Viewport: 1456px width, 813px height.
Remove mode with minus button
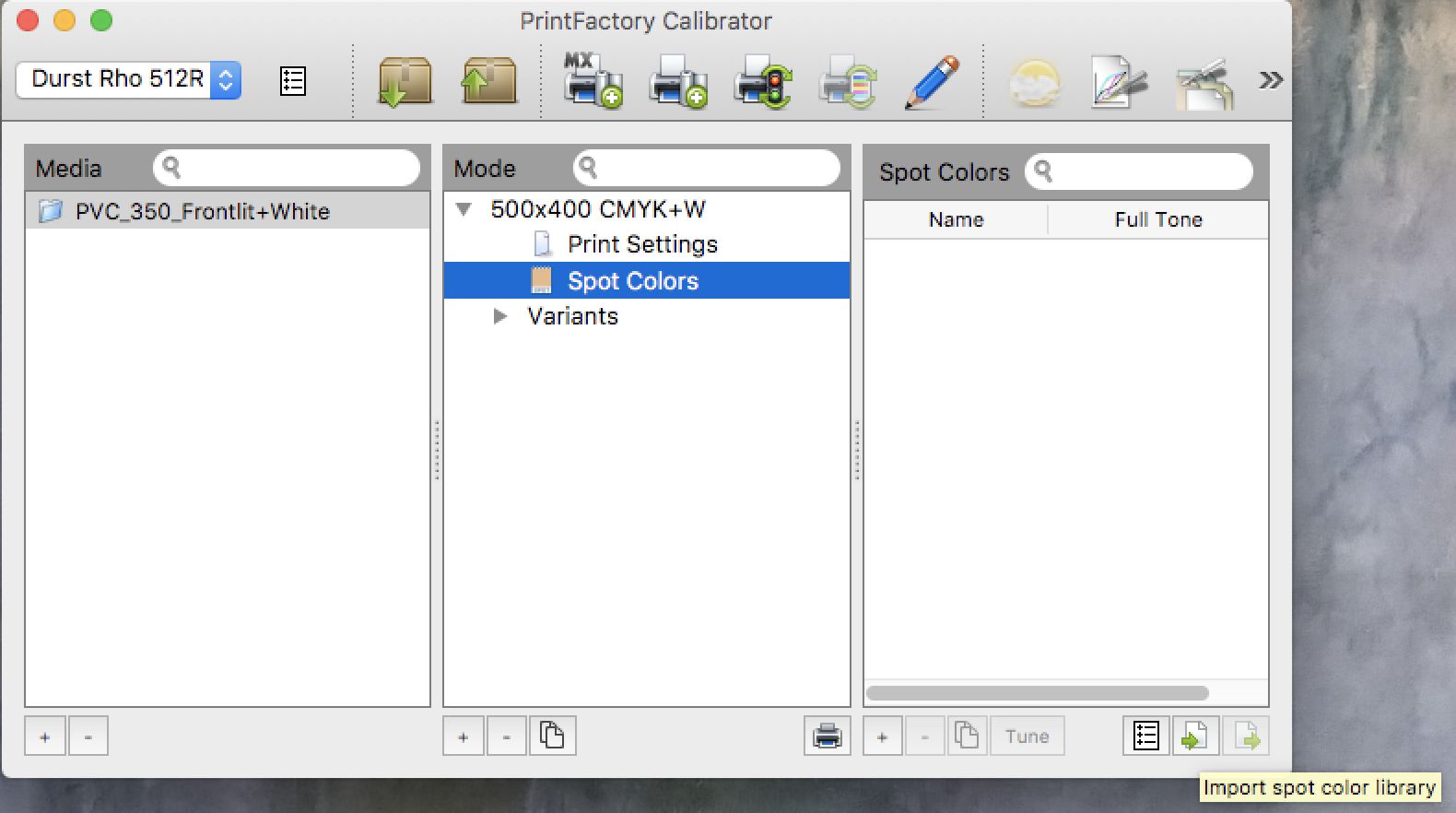tap(507, 736)
